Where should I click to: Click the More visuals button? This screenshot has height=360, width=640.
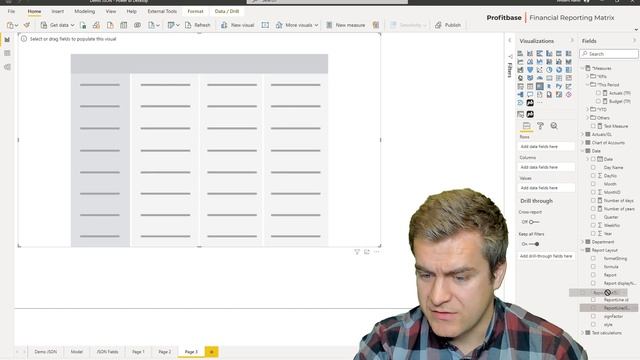point(297,25)
